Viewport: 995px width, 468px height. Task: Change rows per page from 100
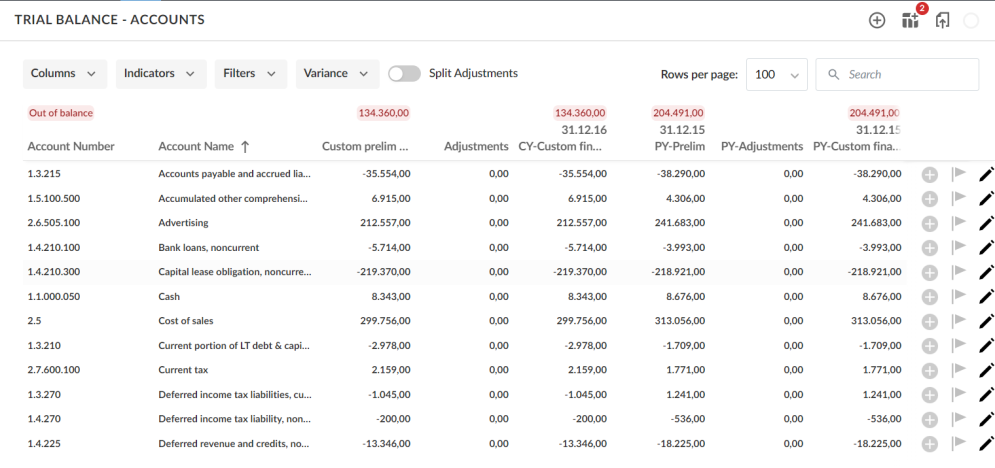pos(777,75)
